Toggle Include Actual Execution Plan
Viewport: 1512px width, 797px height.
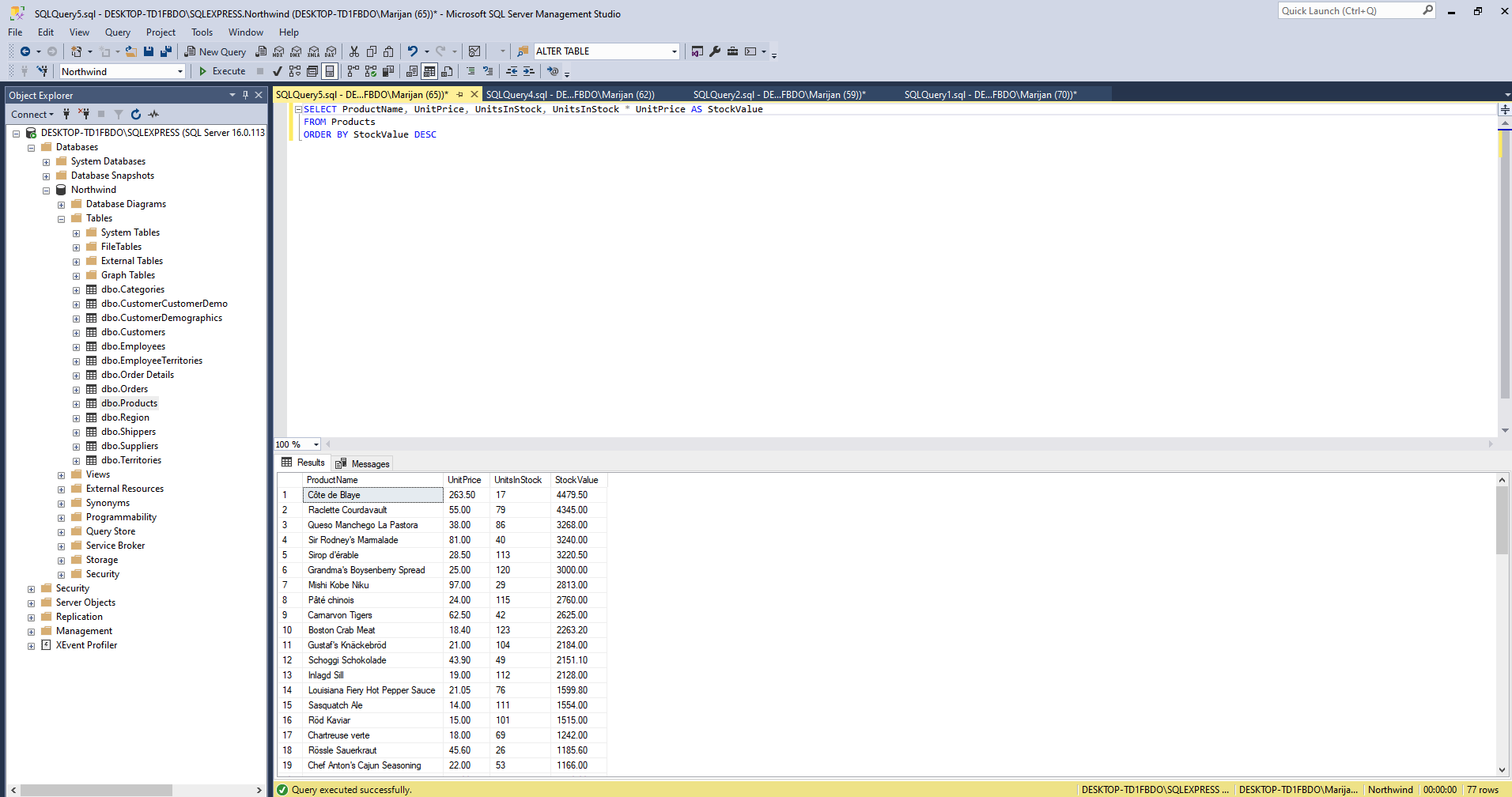pos(353,71)
